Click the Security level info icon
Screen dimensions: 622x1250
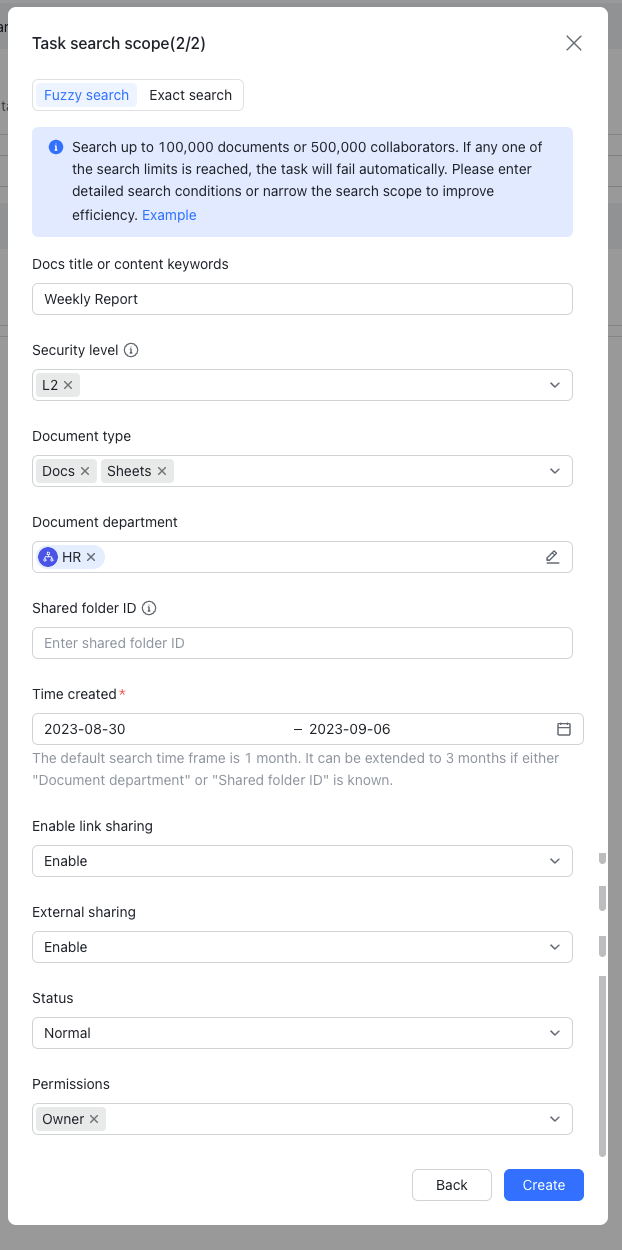[x=131, y=351]
